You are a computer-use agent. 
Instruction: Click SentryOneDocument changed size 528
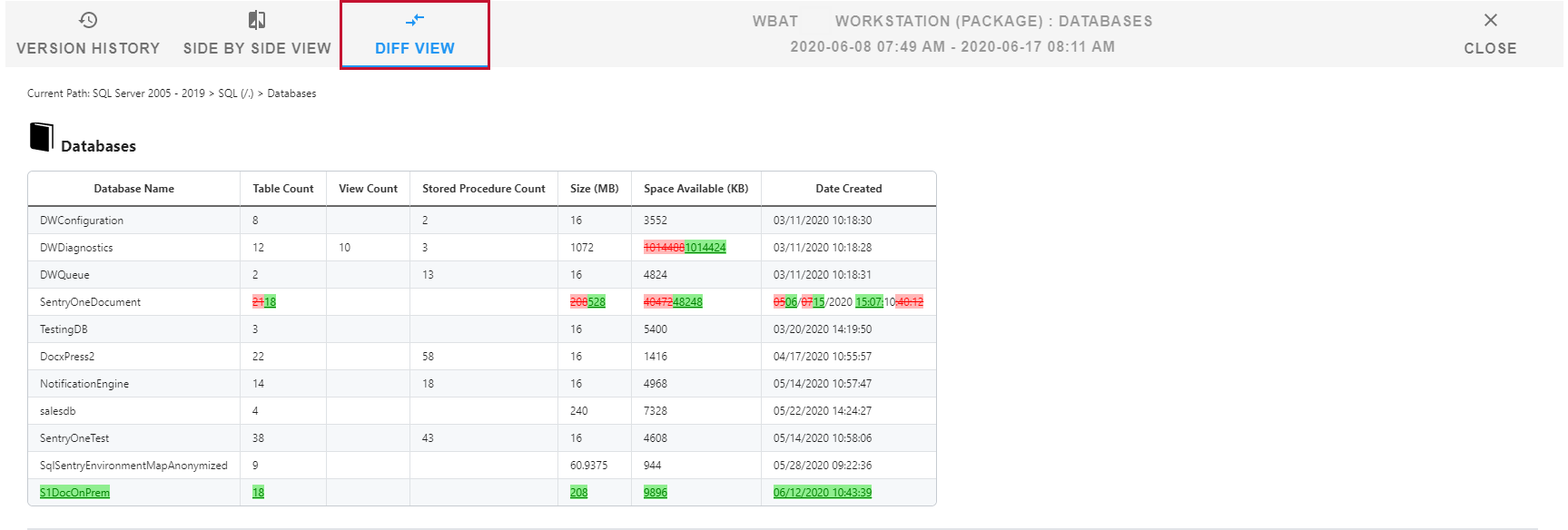point(597,302)
